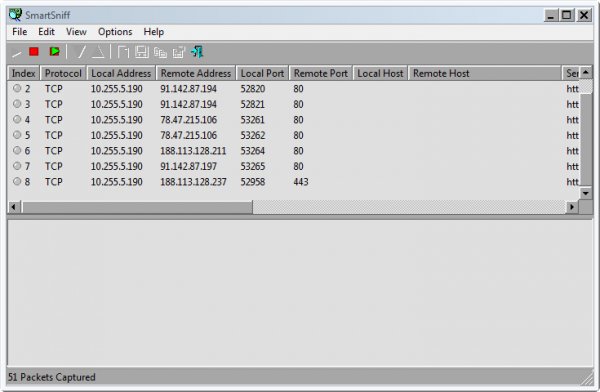Open the View menu
The image size is (600, 392).
pyautogui.click(x=76, y=32)
